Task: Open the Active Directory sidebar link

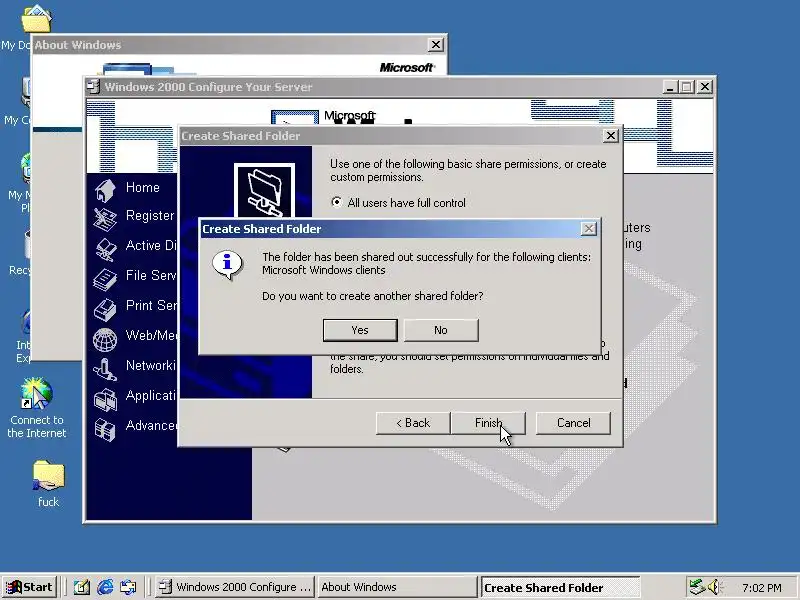Action: tap(151, 245)
